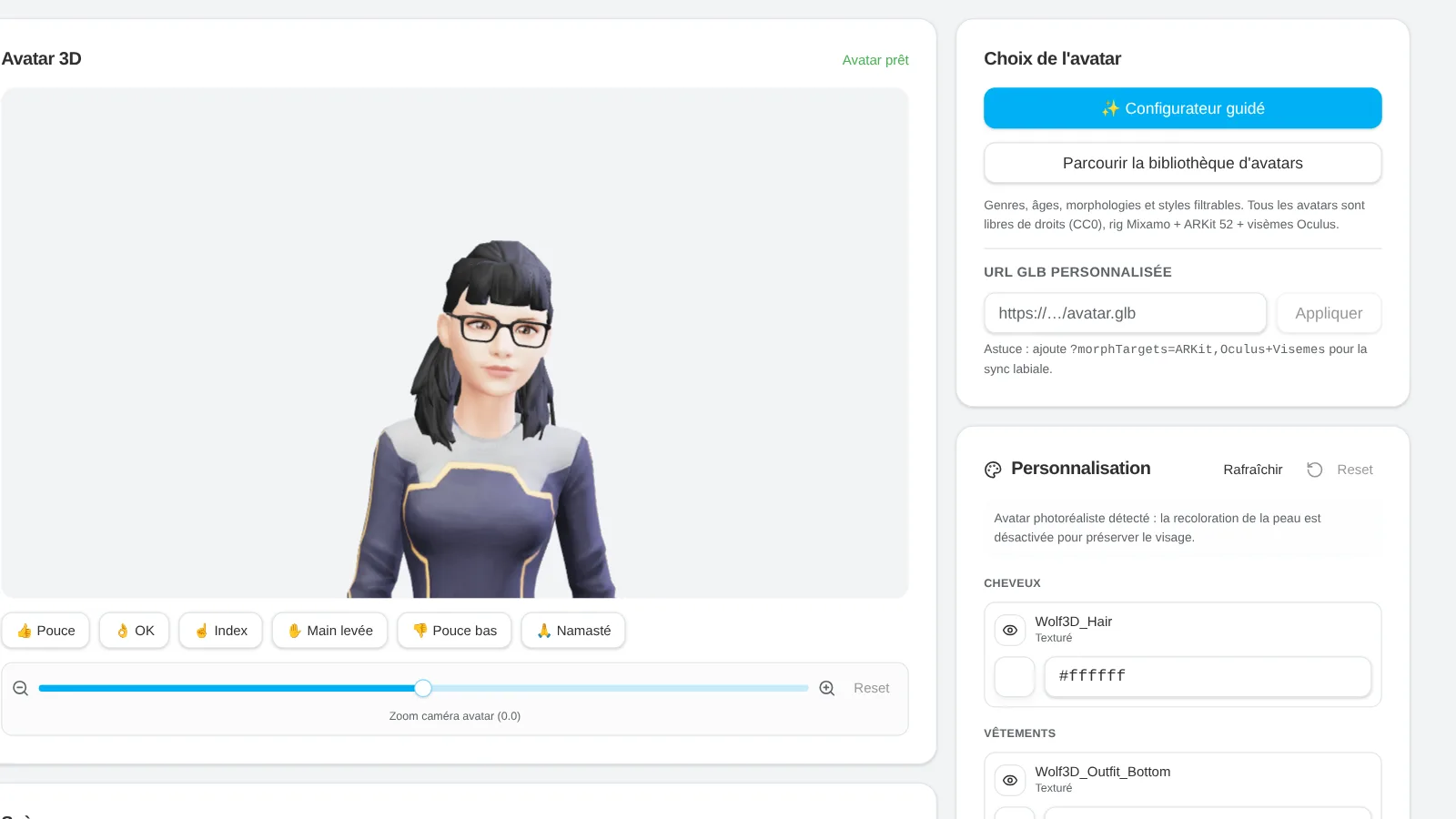1456x819 pixels.
Task: Open the Configurateur guidé
Action: [1183, 108]
